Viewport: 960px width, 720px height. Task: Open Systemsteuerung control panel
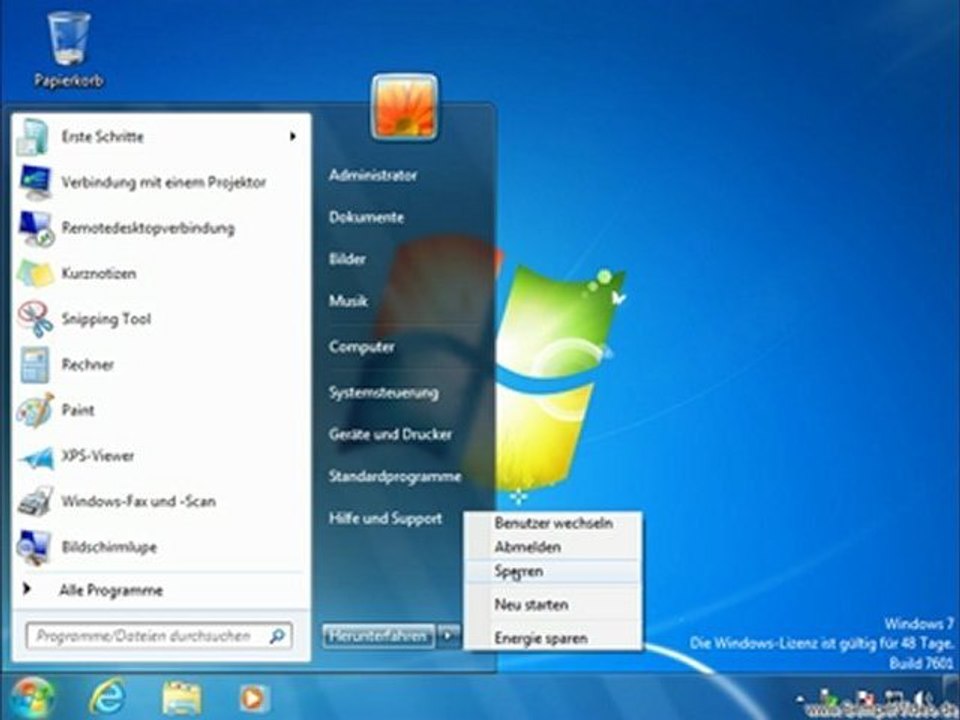coord(383,393)
